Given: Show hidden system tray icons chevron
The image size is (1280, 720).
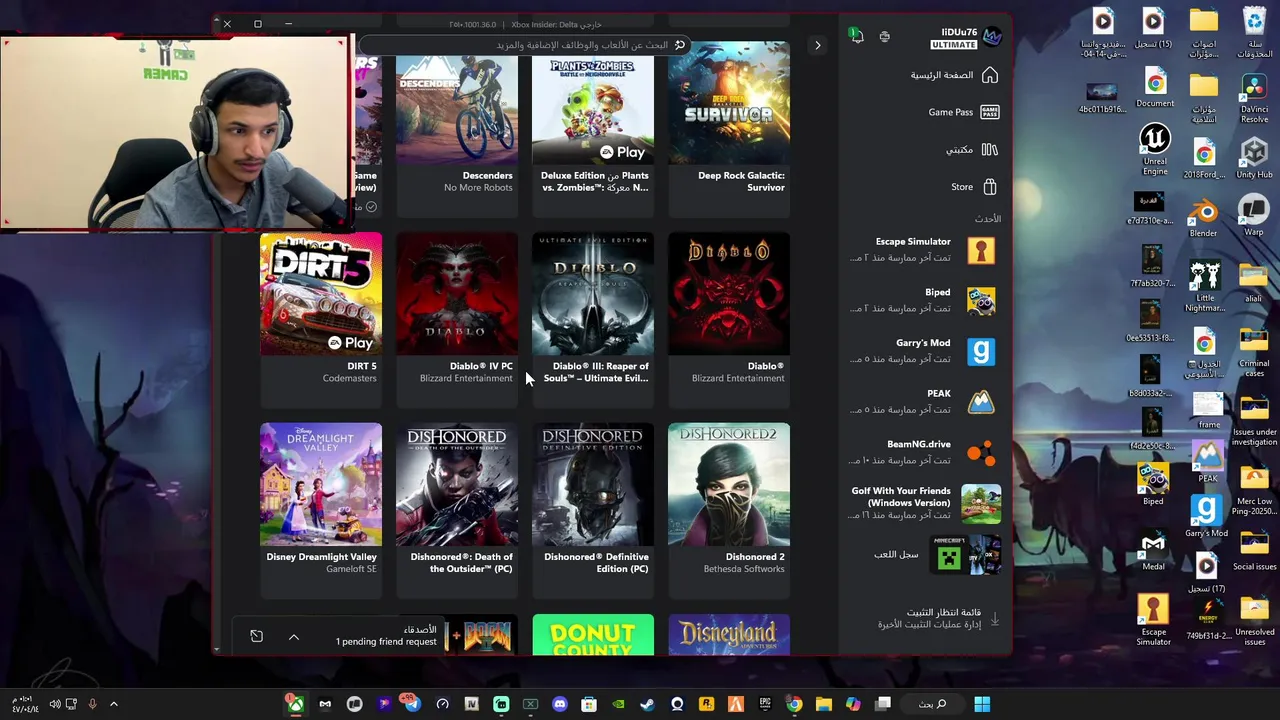Looking at the screenshot, I should [114, 705].
